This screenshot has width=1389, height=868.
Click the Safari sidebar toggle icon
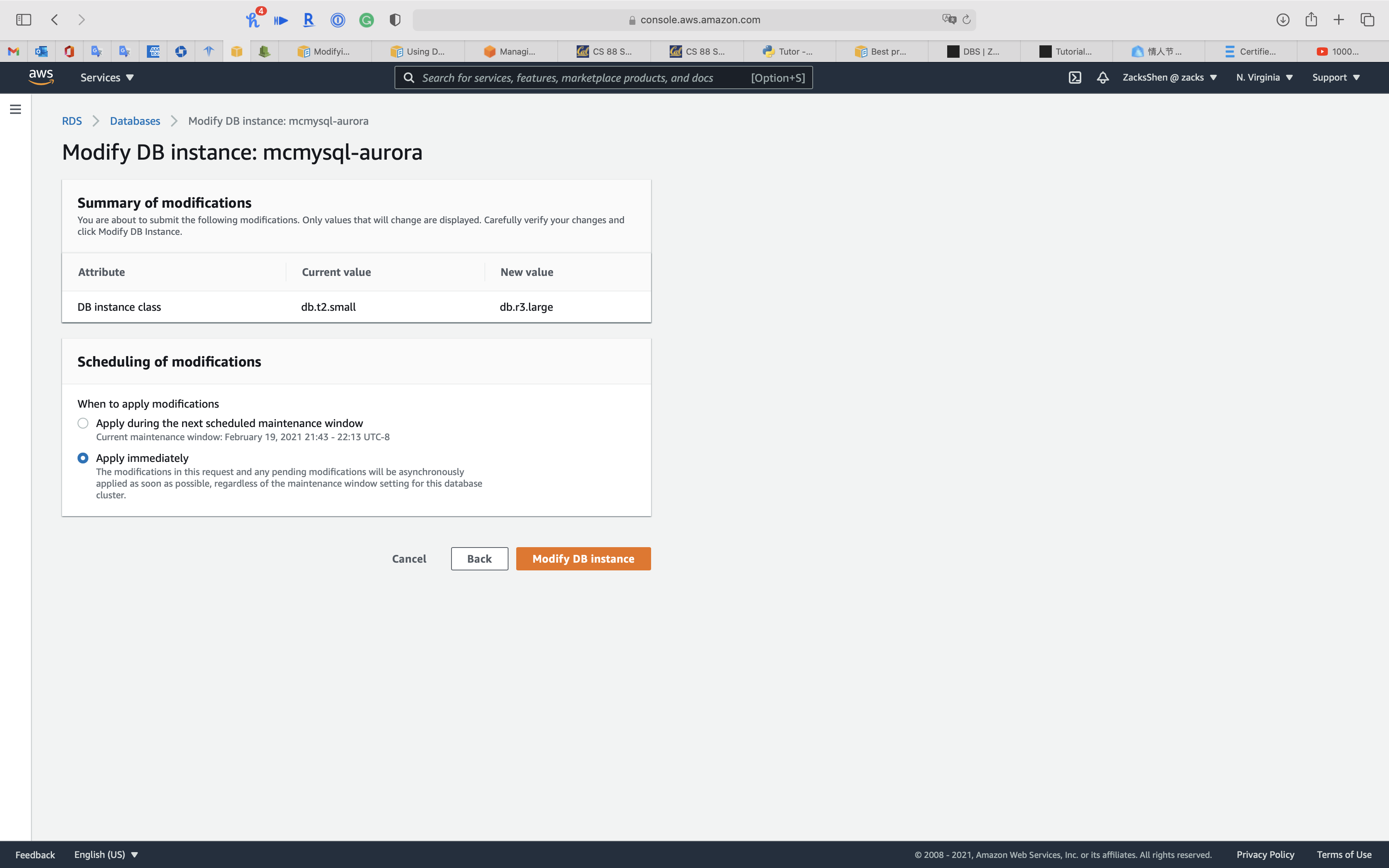(24, 19)
